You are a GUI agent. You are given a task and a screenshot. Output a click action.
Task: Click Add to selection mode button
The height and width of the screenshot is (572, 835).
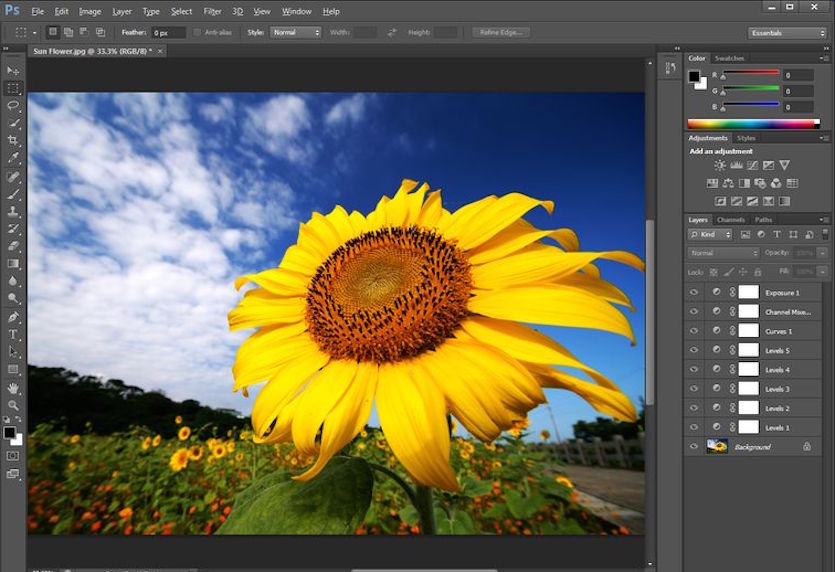68,32
